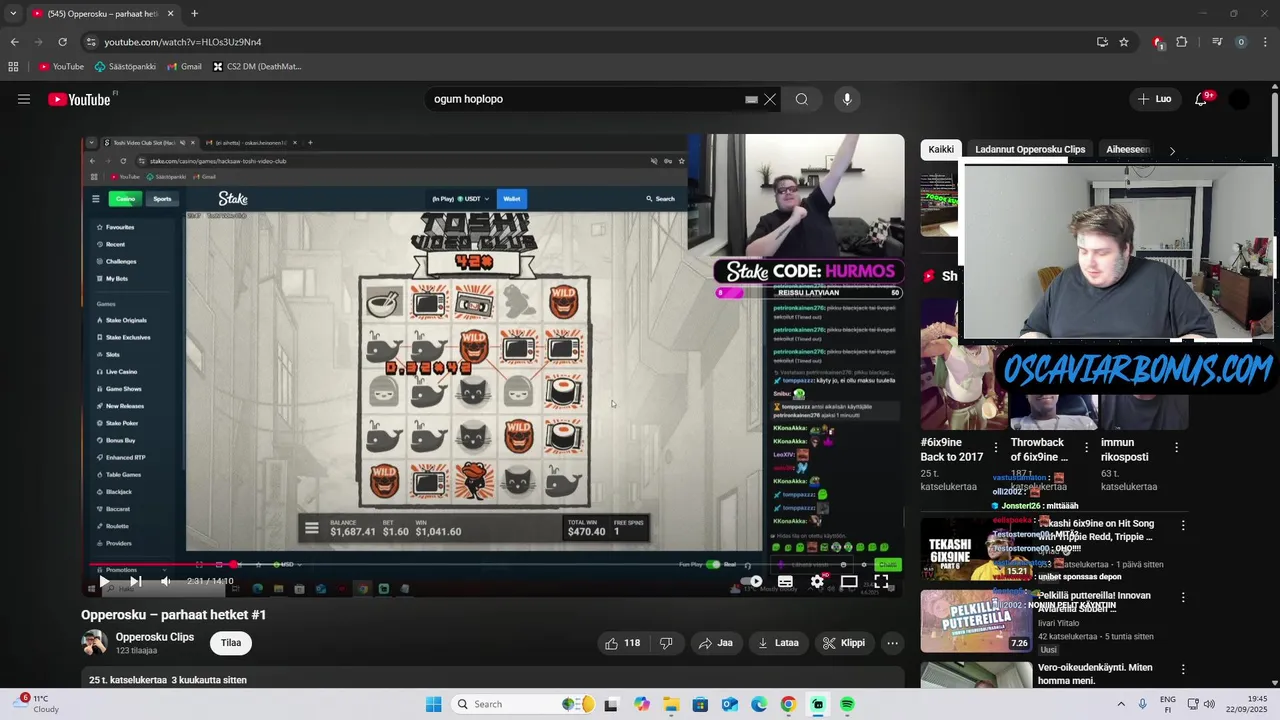The image size is (1280, 720).
Task: Launch Spotify from the taskbar
Action: tap(847, 704)
